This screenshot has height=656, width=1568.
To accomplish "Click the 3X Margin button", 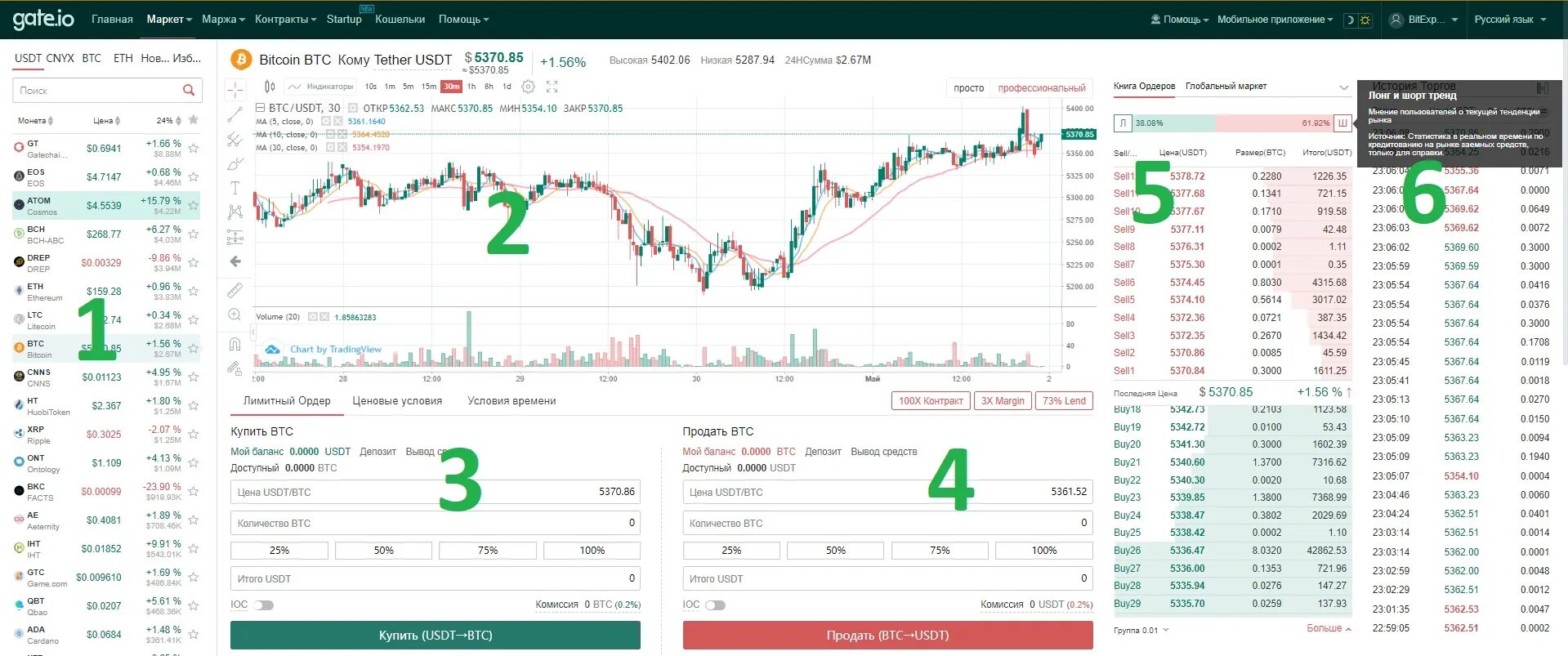I will [x=1003, y=401].
